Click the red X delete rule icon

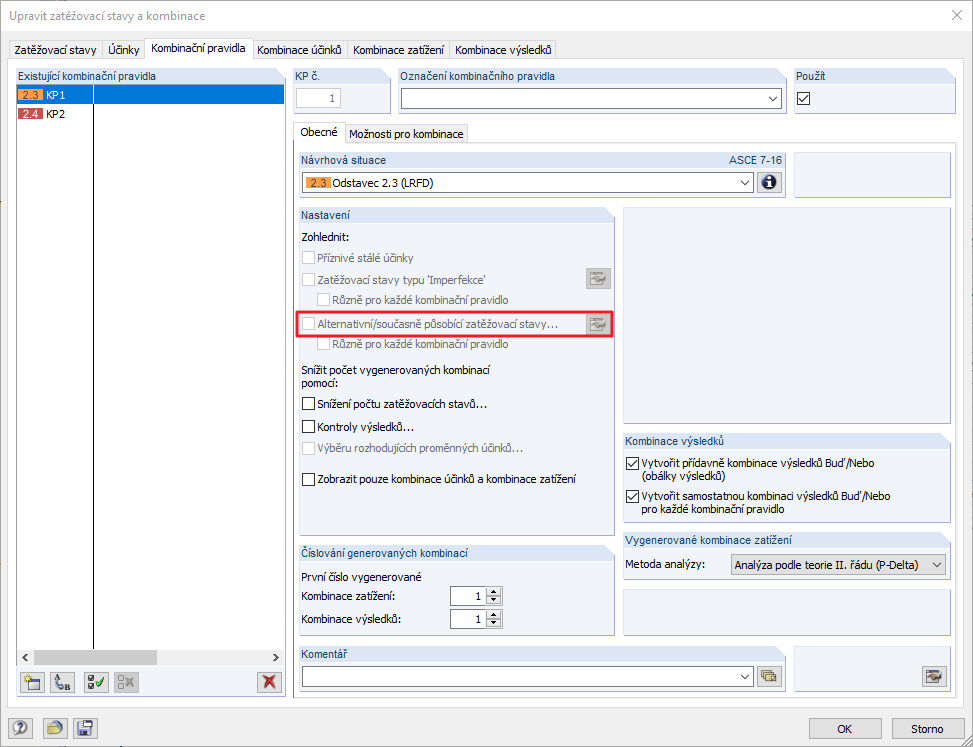pos(269,682)
